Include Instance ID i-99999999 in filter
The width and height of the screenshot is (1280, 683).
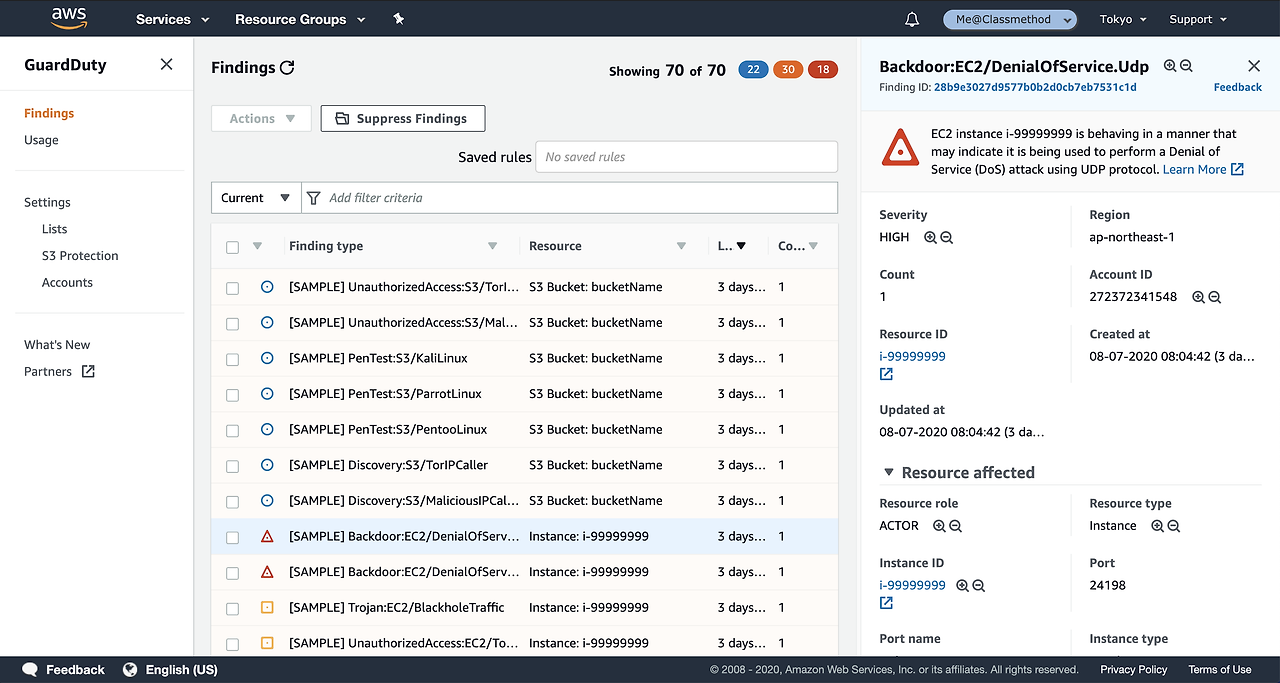pos(962,586)
